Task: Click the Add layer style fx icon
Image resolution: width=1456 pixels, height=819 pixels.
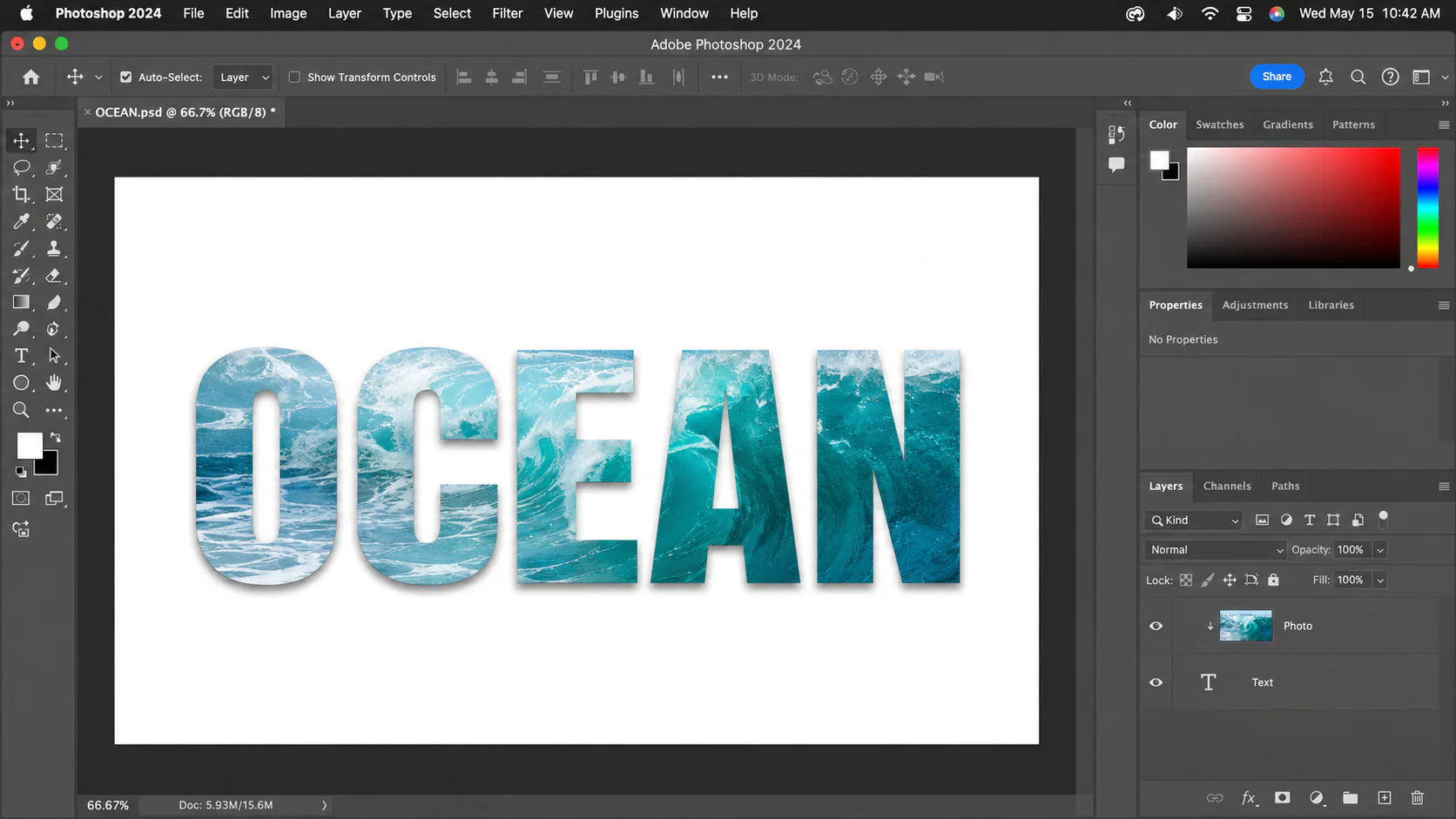Action: [x=1249, y=798]
